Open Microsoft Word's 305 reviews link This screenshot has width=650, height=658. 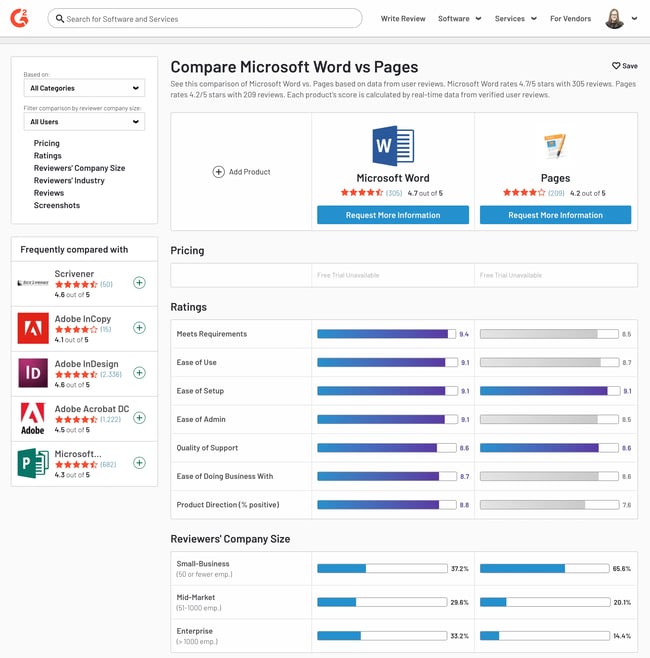point(394,193)
